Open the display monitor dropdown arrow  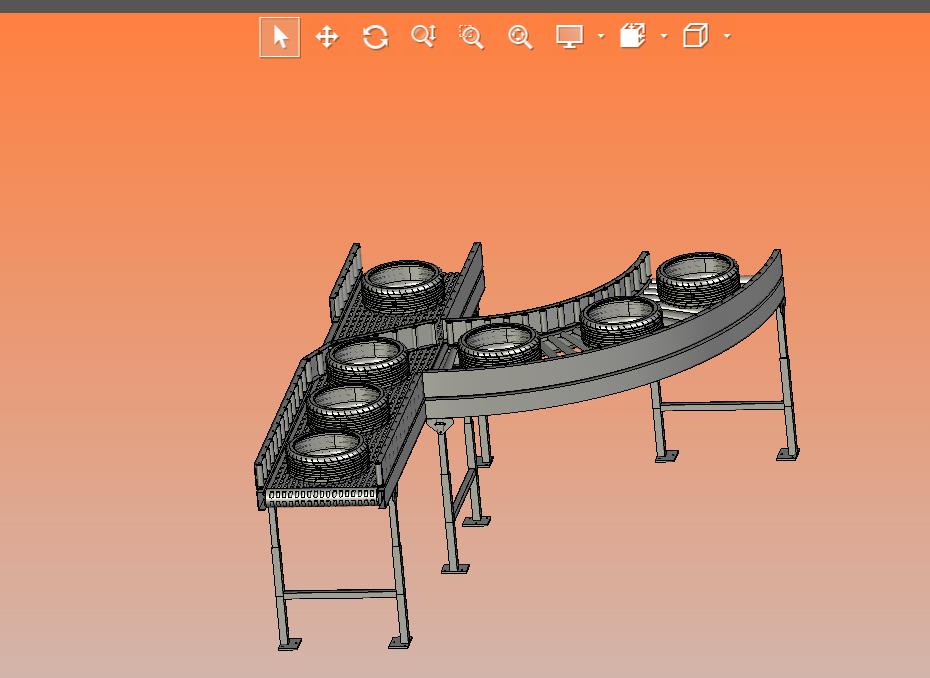tap(601, 36)
